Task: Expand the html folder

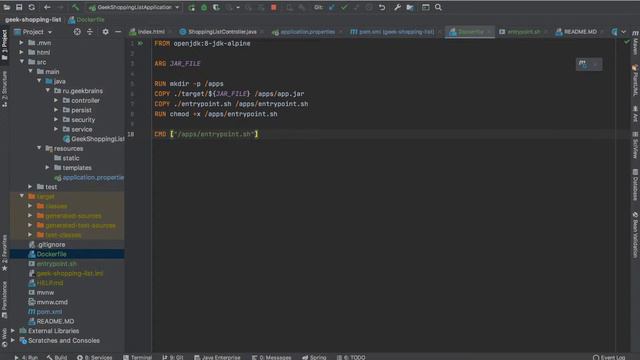Action: [x=22, y=52]
